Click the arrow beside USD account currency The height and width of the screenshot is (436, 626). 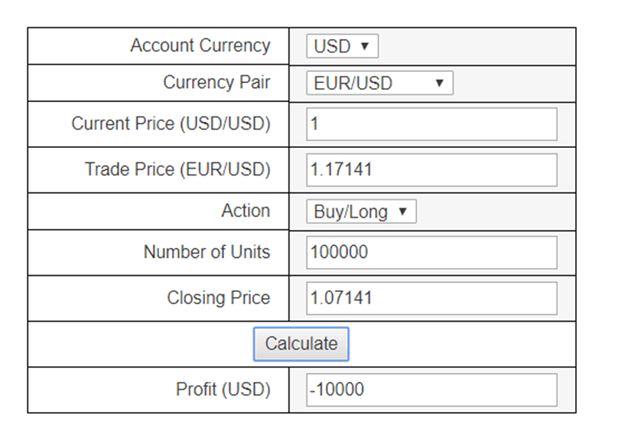(364, 46)
